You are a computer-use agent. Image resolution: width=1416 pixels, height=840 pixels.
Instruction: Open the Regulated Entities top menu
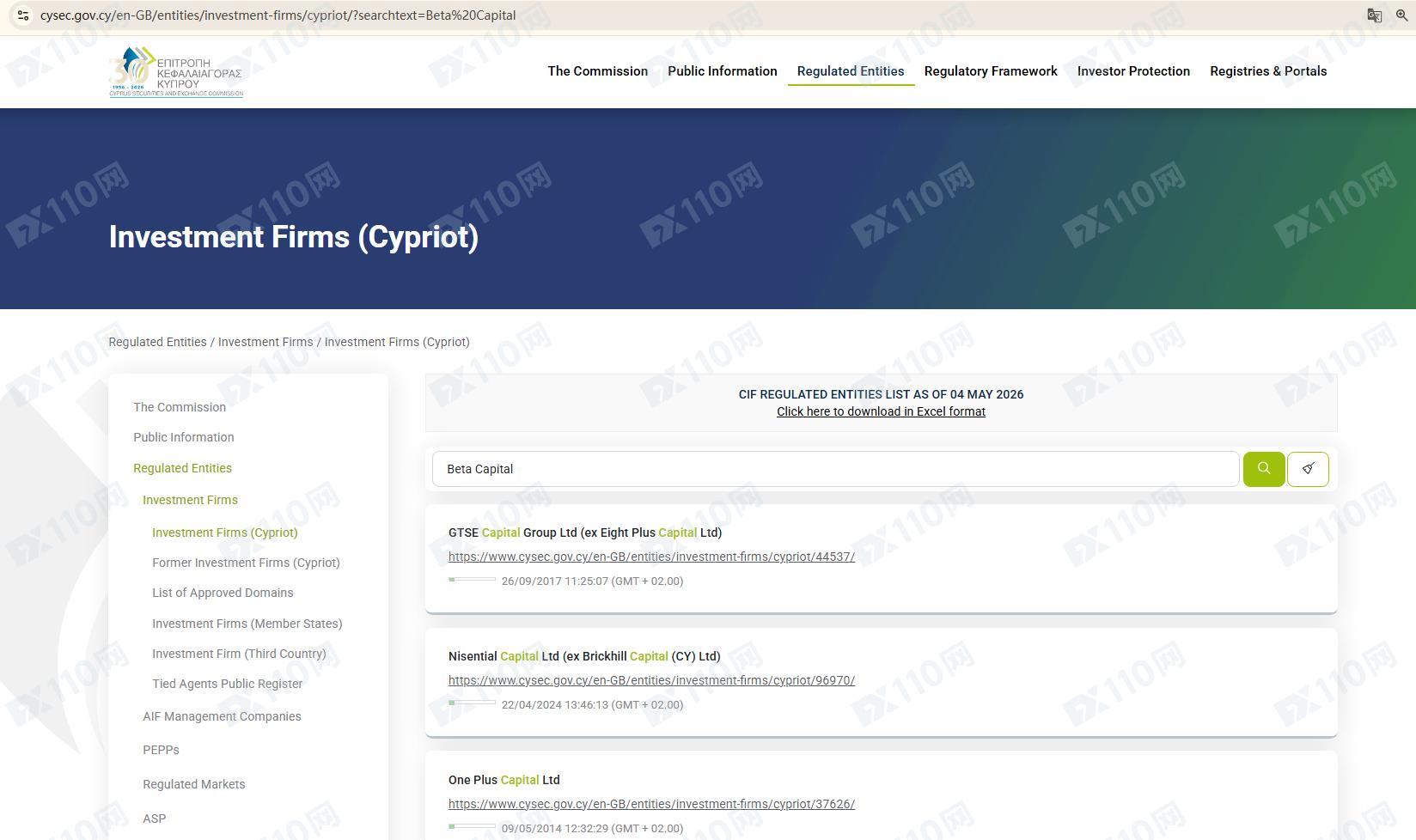851,71
